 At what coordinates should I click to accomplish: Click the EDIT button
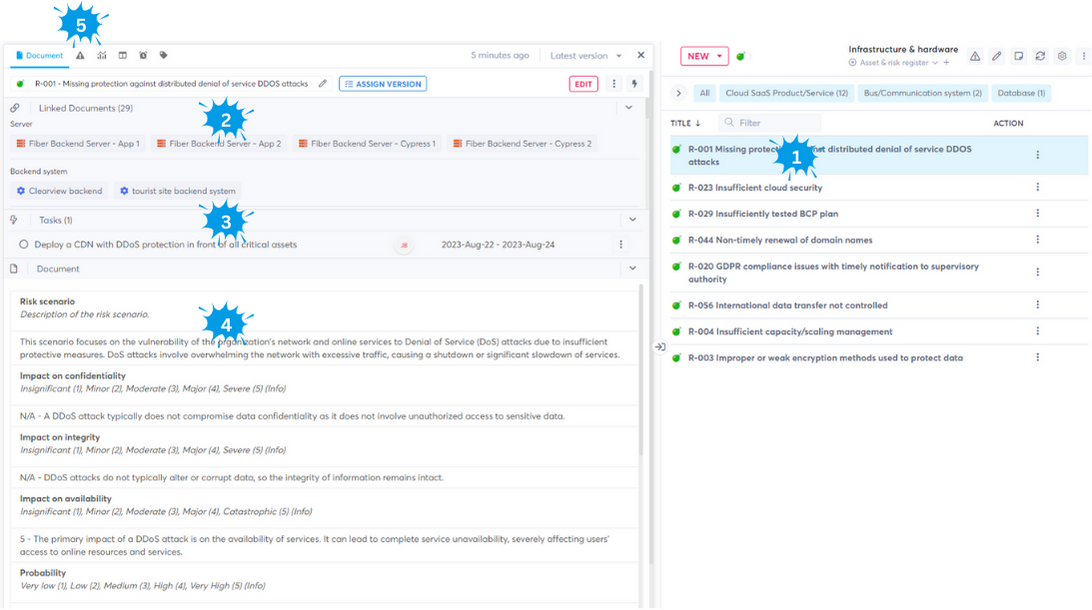pyautogui.click(x=583, y=84)
